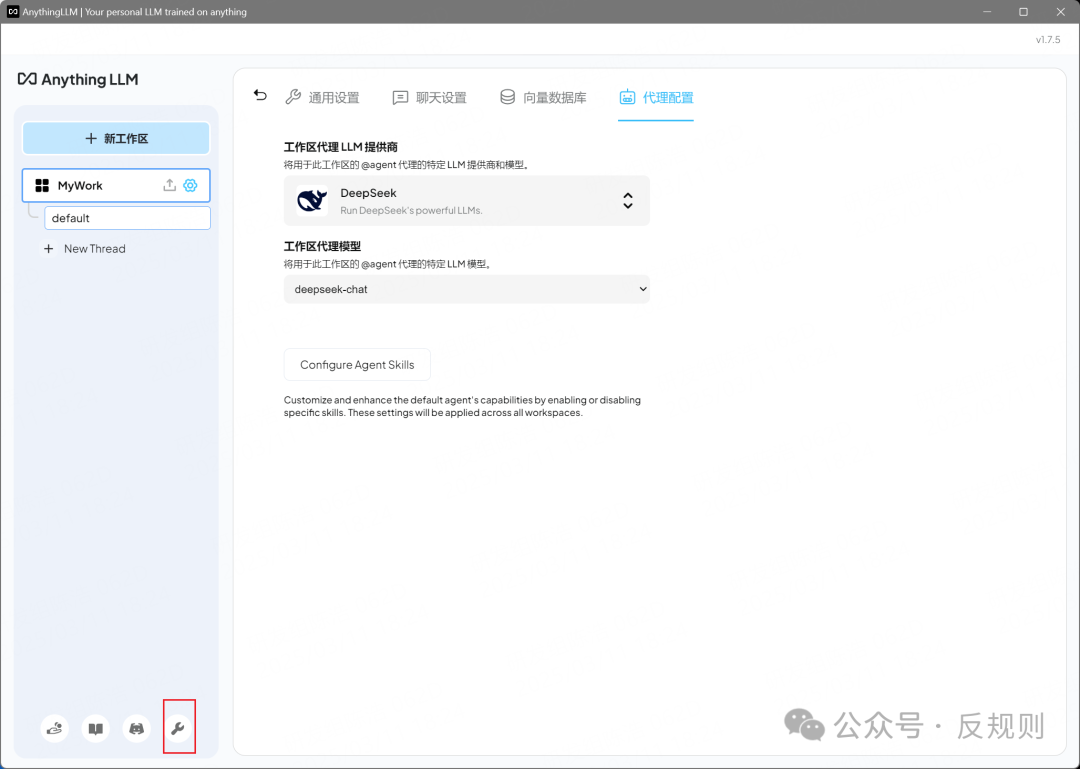The height and width of the screenshot is (769, 1080).
Task: Open the documentation book icon
Action: 96,728
